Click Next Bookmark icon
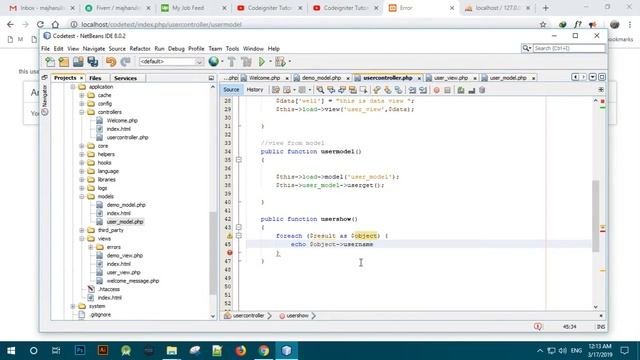Image resolution: width=640 pixels, height=360 pixels. click(387, 90)
